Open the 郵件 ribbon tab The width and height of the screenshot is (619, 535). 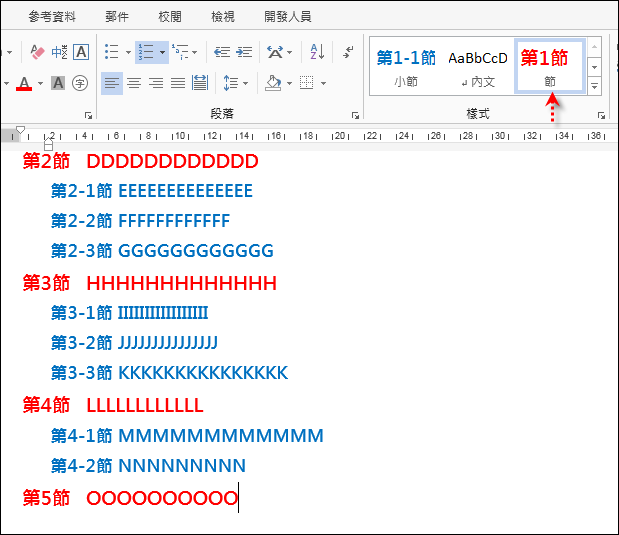pos(117,17)
